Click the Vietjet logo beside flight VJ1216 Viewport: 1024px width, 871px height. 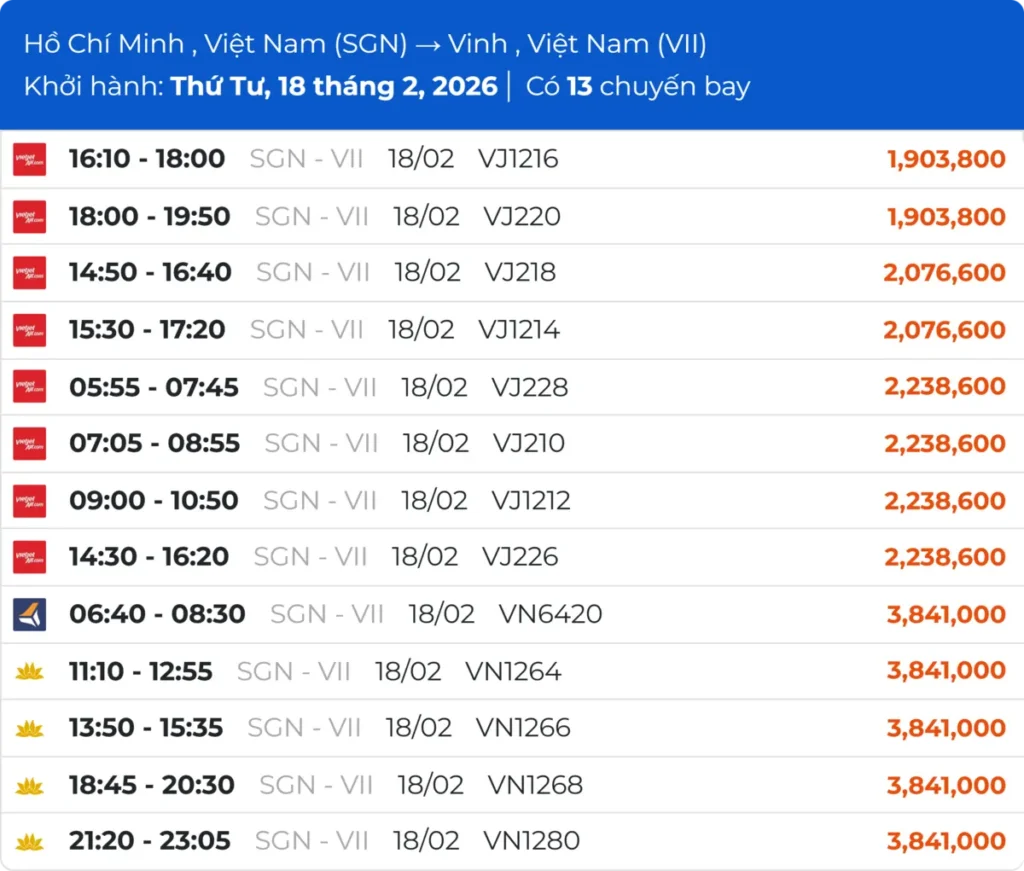29,159
